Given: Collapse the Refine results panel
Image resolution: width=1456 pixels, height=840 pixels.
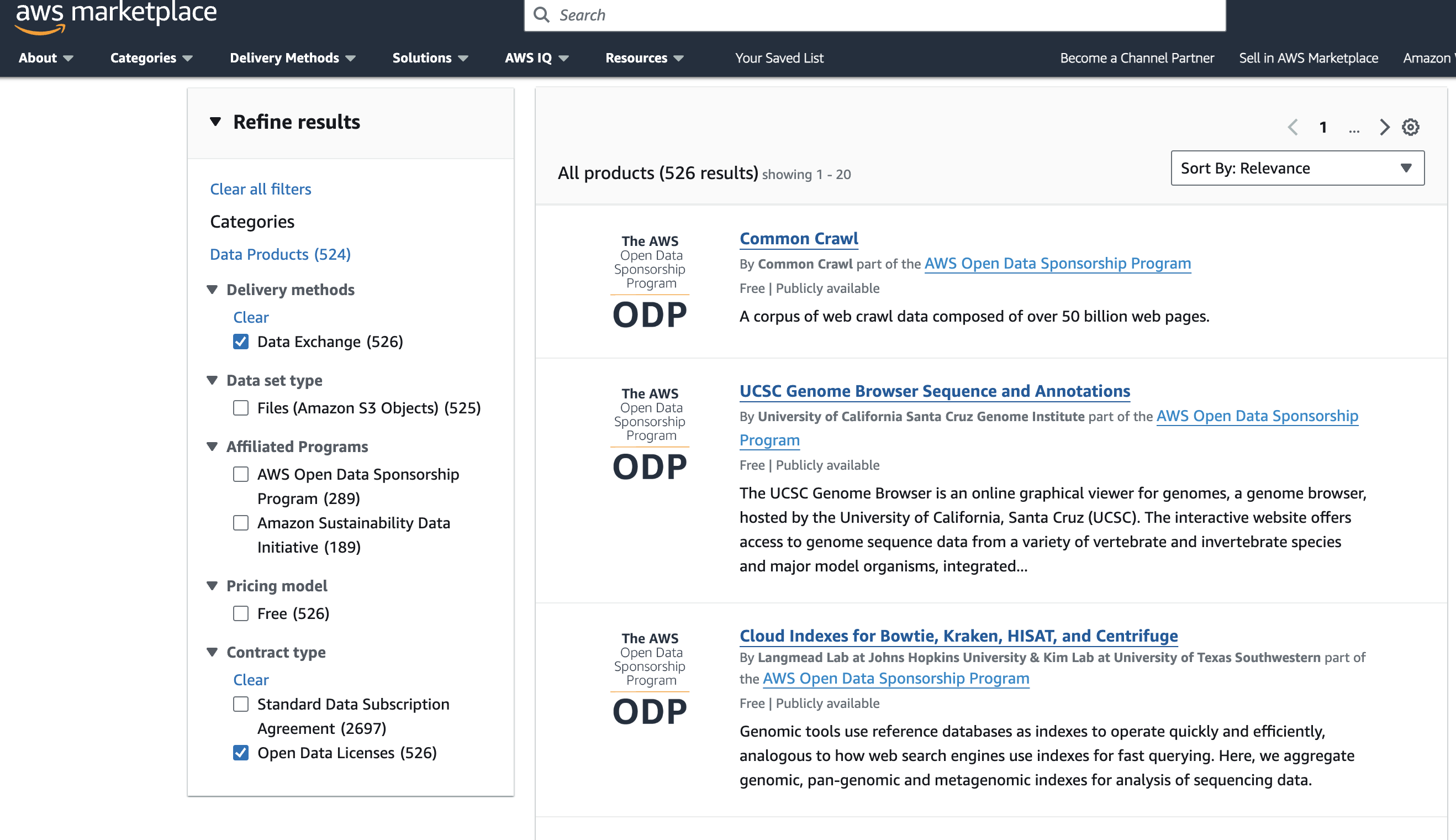Looking at the screenshot, I should click(215, 122).
